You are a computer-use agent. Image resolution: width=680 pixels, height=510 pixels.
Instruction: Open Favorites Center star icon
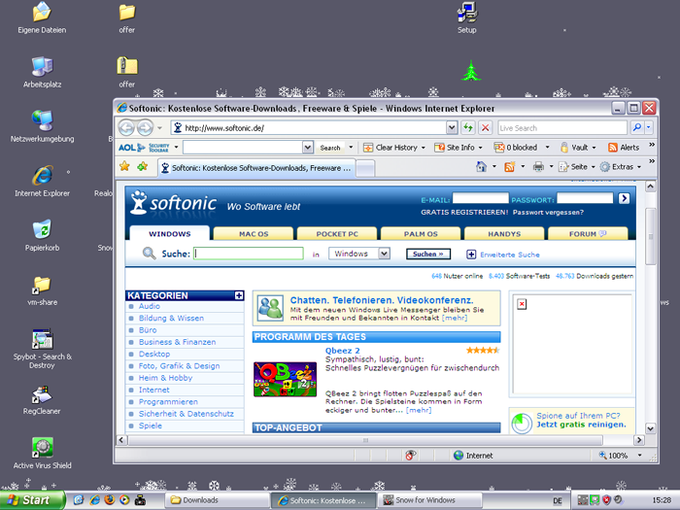coord(124,167)
